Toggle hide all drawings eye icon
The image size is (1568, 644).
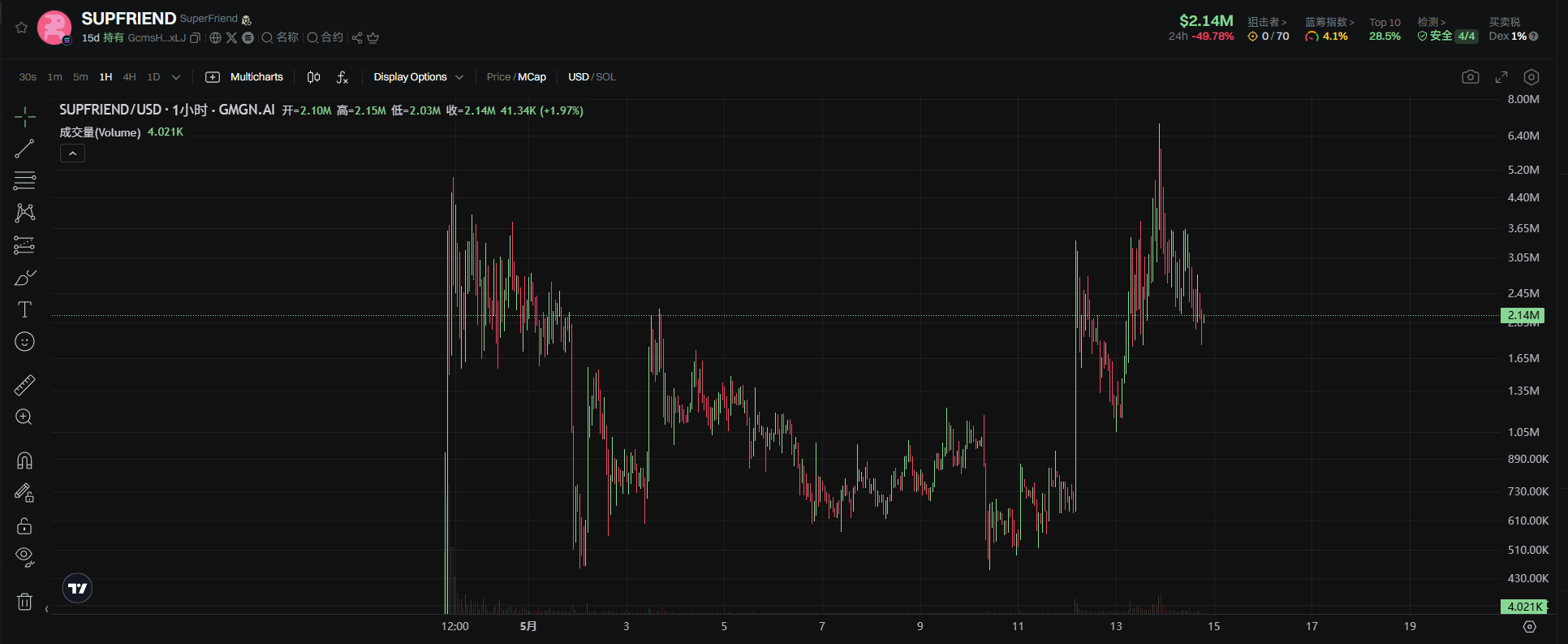click(x=25, y=557)
